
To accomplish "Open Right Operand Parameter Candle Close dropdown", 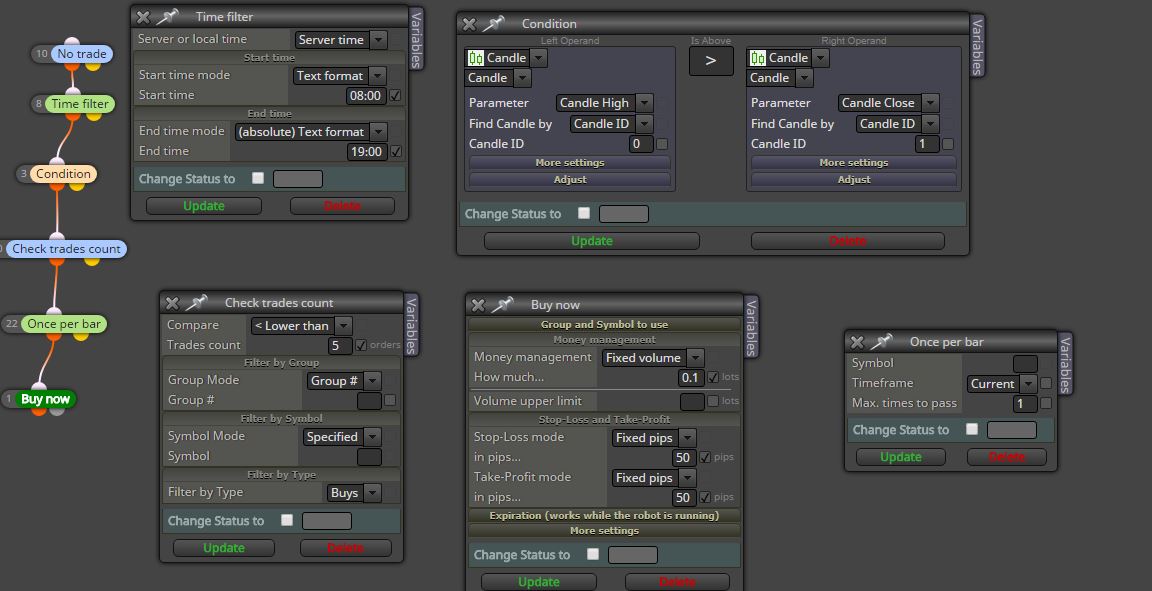I will 888,103.
